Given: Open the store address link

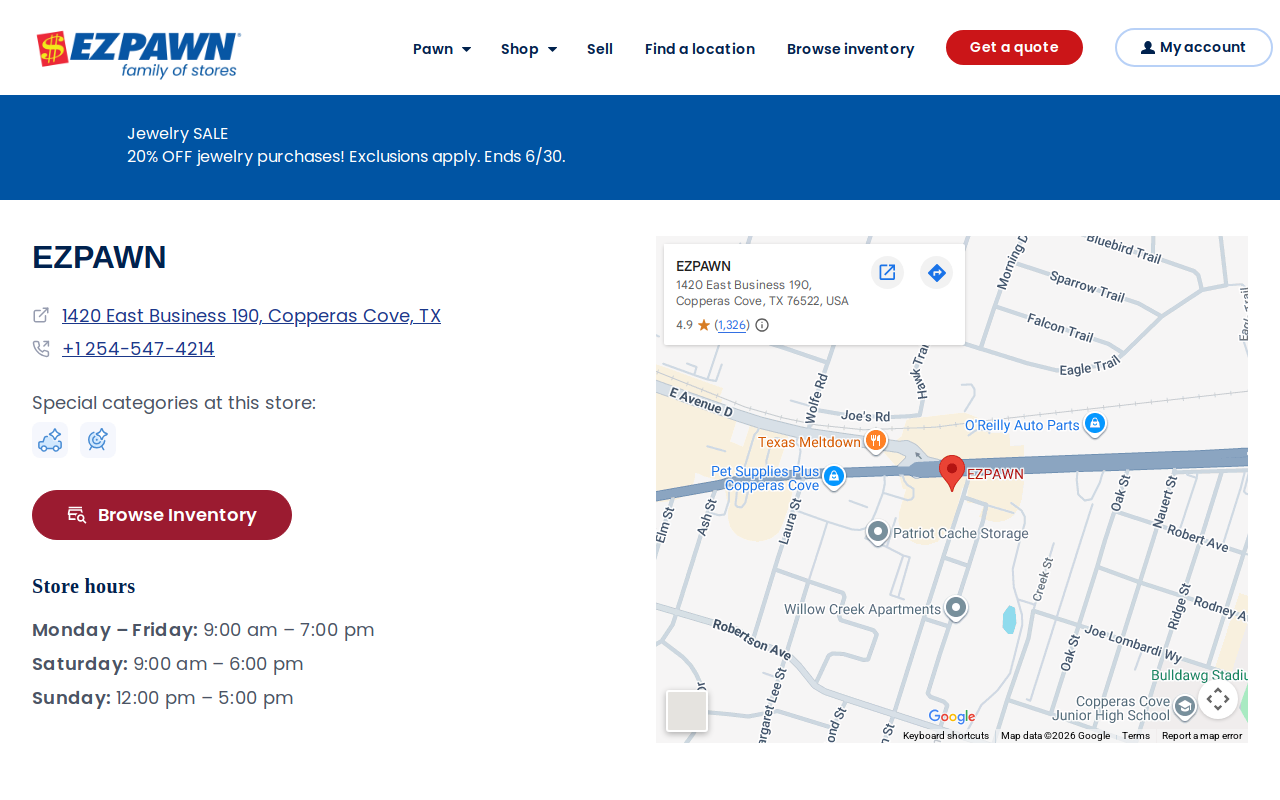Looking at the screenshot, I should point(251,316).
